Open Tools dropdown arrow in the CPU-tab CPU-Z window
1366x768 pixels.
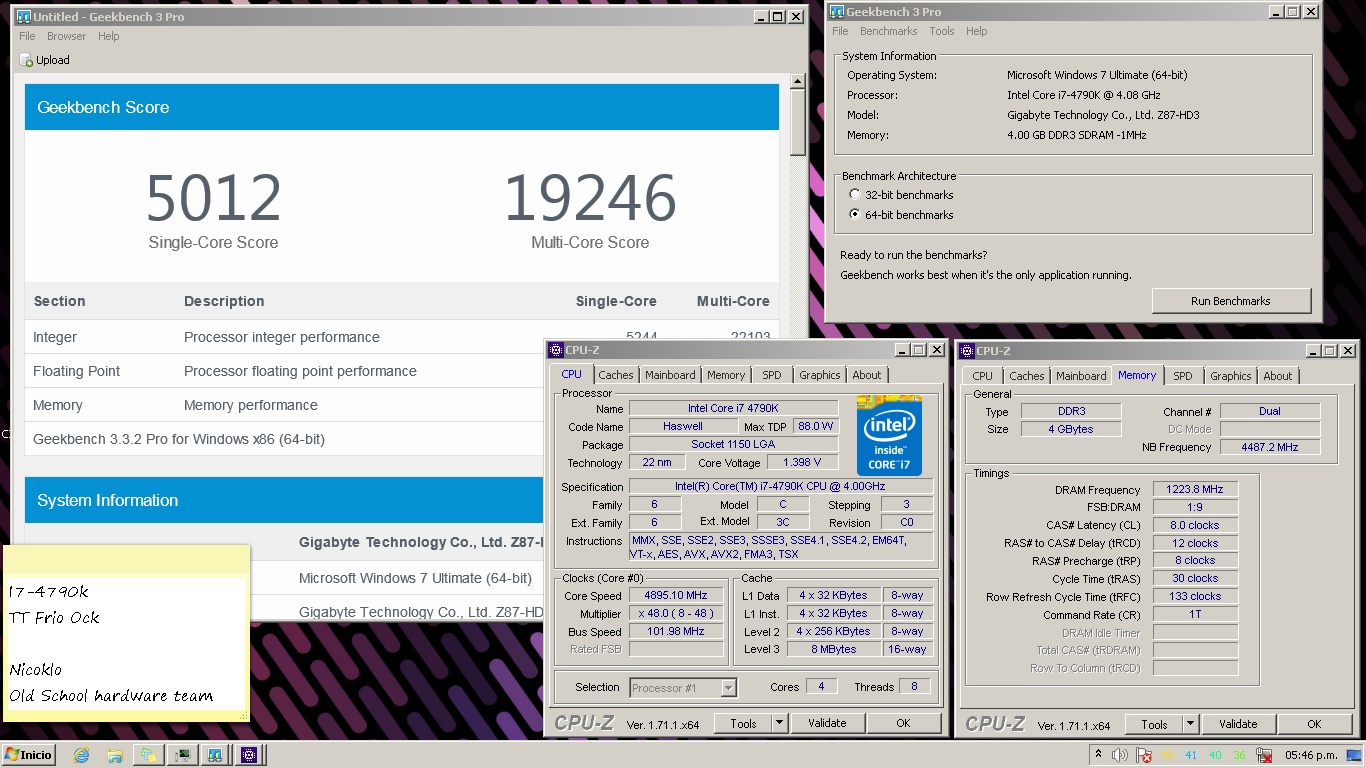[779, 723]
